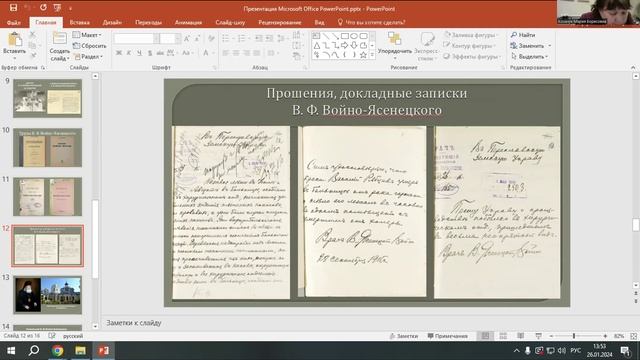Pick font color with the A swatch
Viewport: 640px width, 360px height.
[x=207, y=53]
